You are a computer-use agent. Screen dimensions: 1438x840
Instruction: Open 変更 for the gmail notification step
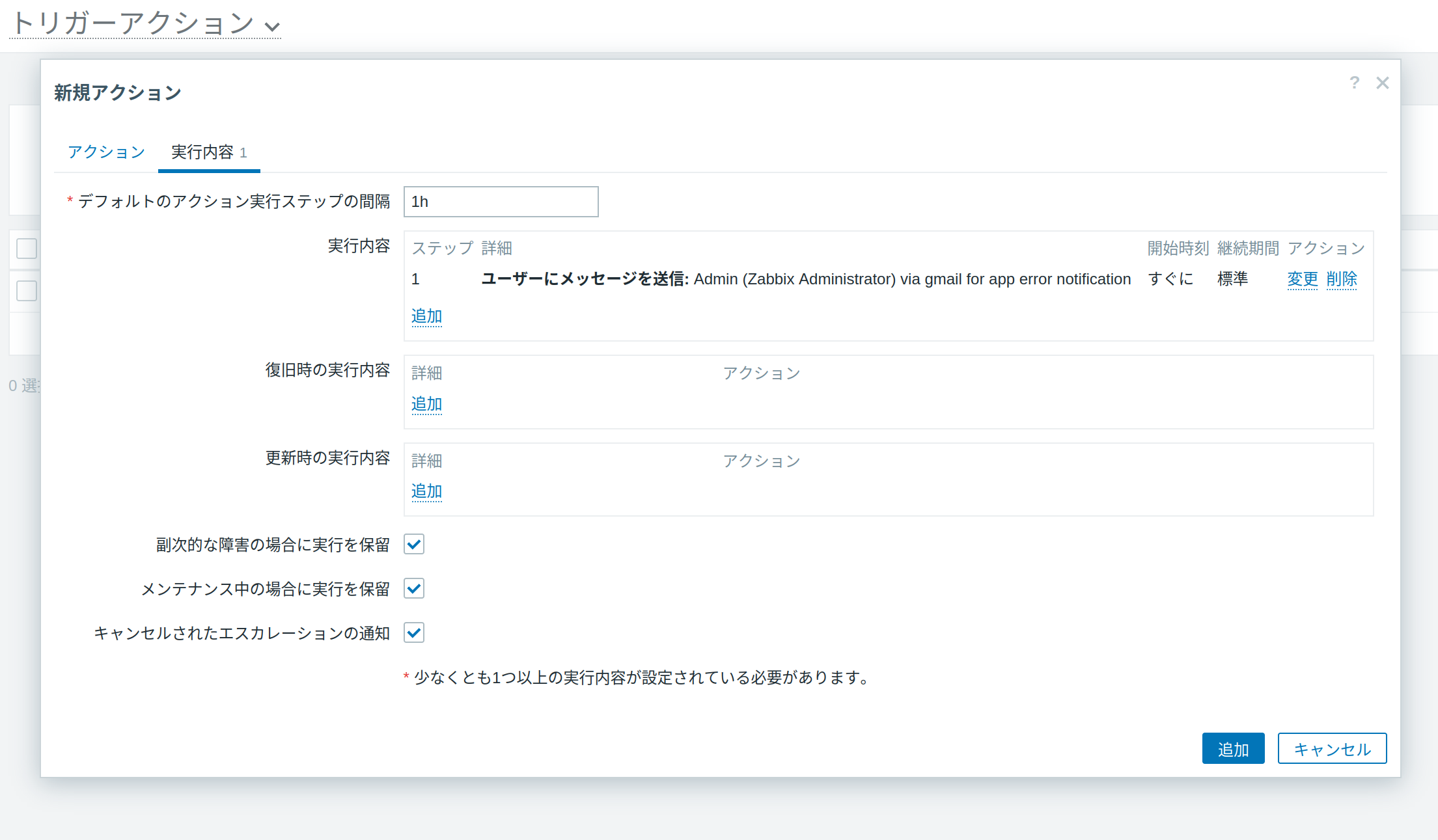click(1302, 279)
